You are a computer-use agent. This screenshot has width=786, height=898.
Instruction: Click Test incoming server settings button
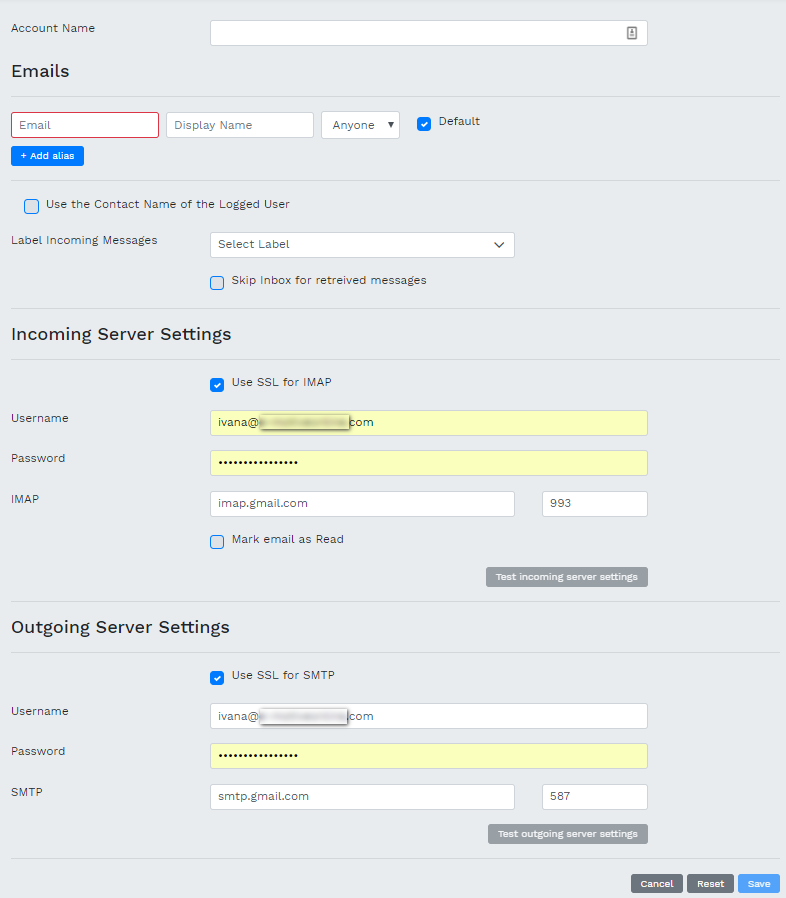click(x=566, y=577)
